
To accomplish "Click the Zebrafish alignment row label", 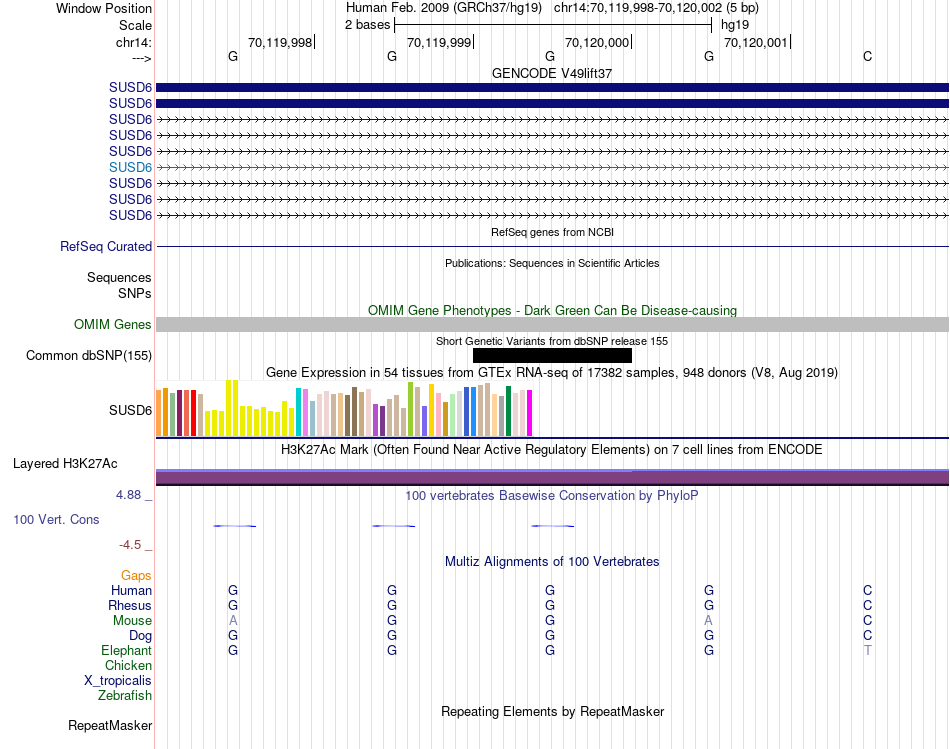I will [x=125, y=696].
